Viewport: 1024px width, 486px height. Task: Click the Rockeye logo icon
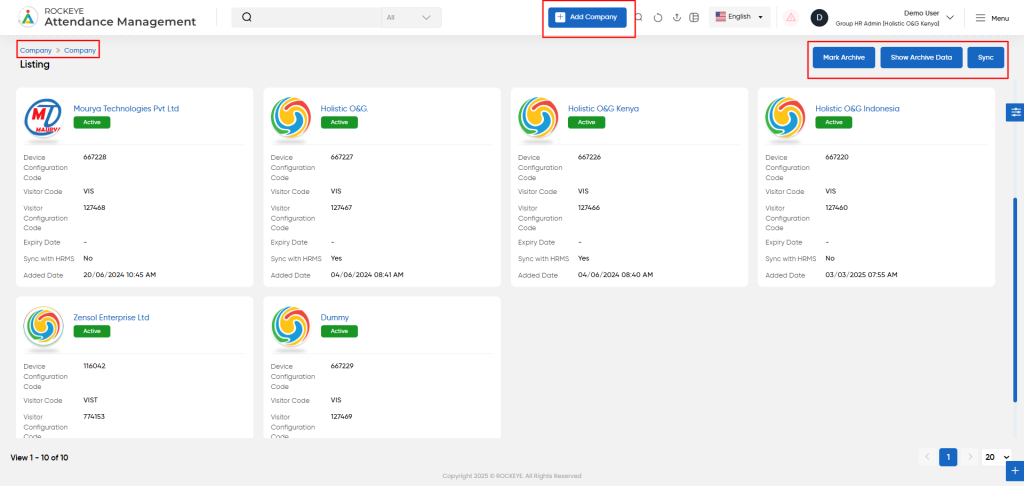coord(27,18)
